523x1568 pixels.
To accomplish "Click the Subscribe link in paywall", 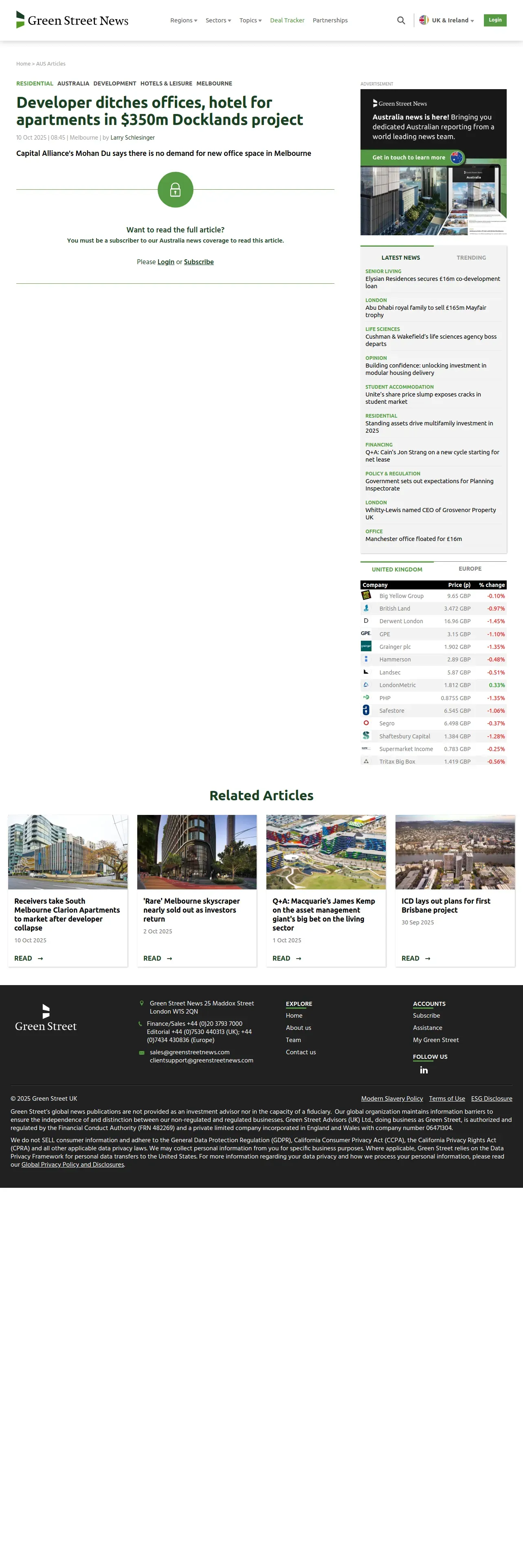I will click(198, 262).
